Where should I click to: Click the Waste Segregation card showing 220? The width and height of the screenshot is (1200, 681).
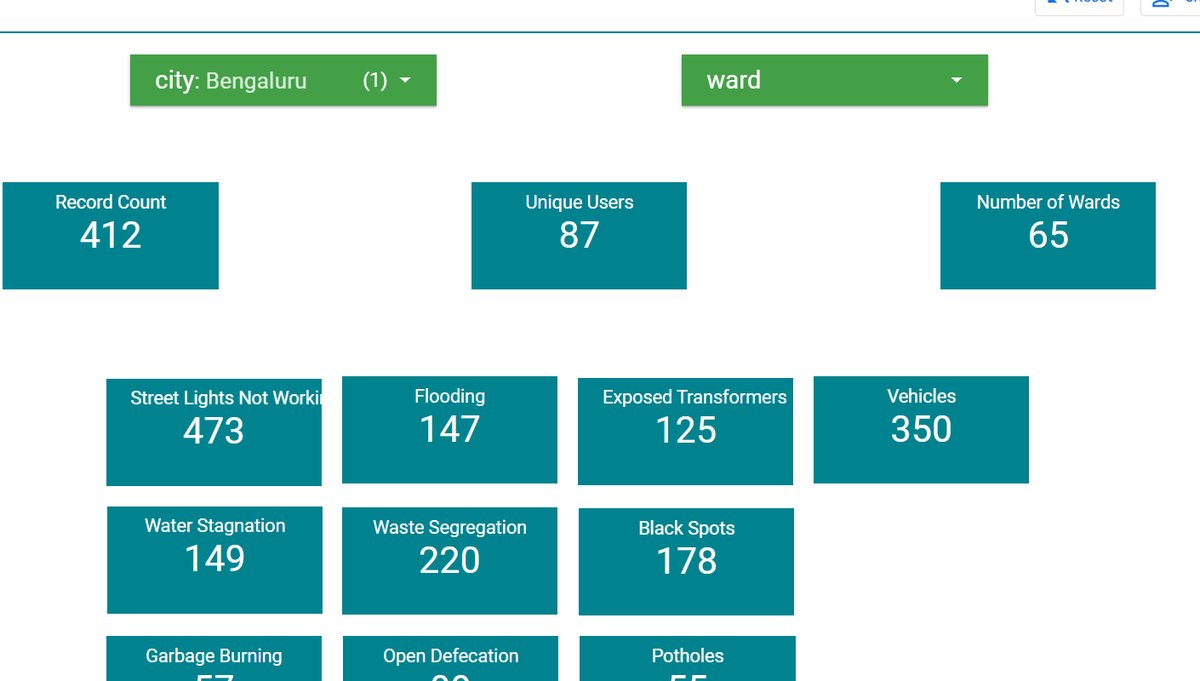click(450, 561)
